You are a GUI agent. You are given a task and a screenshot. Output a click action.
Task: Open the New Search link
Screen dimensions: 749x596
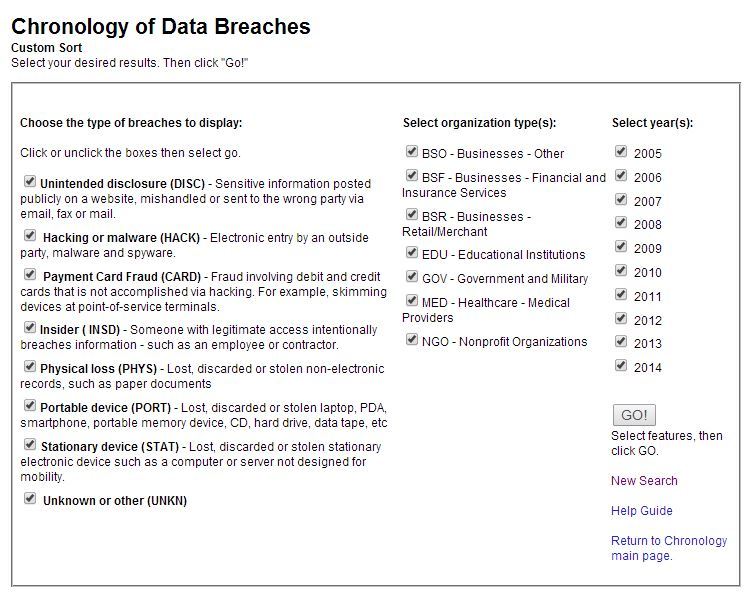pyautogui.click(x=644, y=481)
